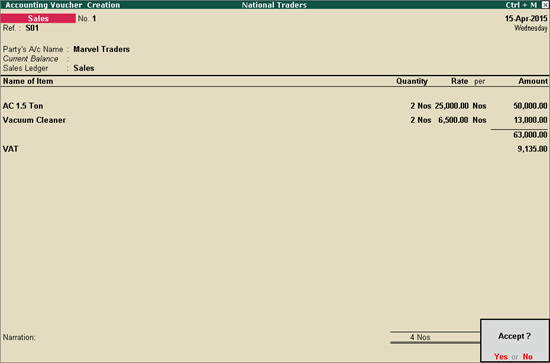
Task: Click the Sales Ledger value
Action: (84, 68)
